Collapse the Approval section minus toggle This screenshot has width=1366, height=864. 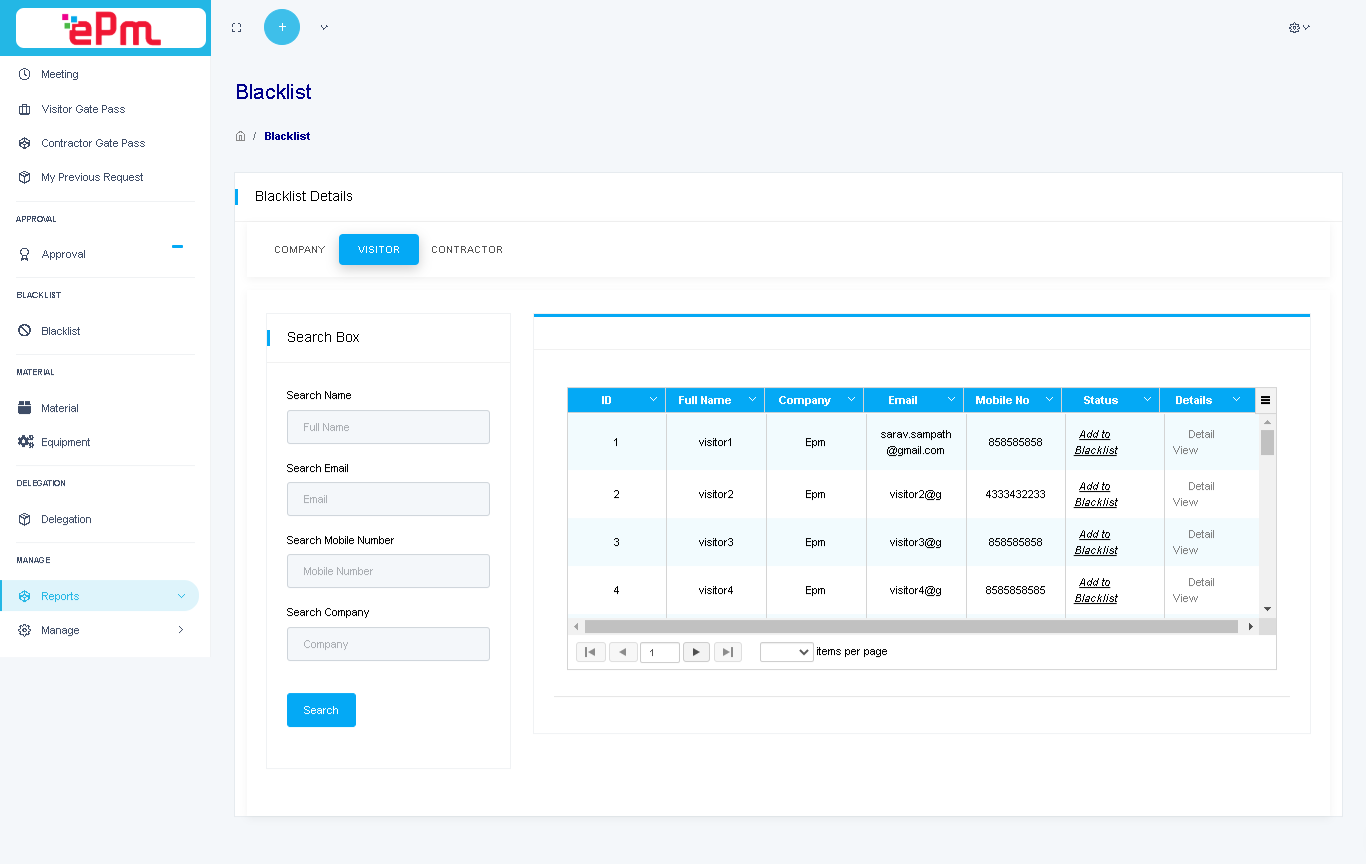coord(177,246)
